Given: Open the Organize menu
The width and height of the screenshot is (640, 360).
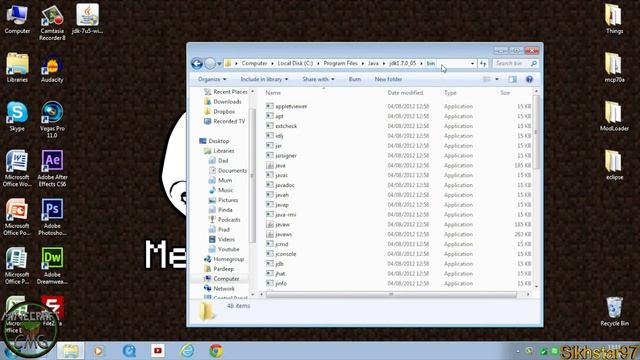Looking at the screenshot, I should click(212, 79).
